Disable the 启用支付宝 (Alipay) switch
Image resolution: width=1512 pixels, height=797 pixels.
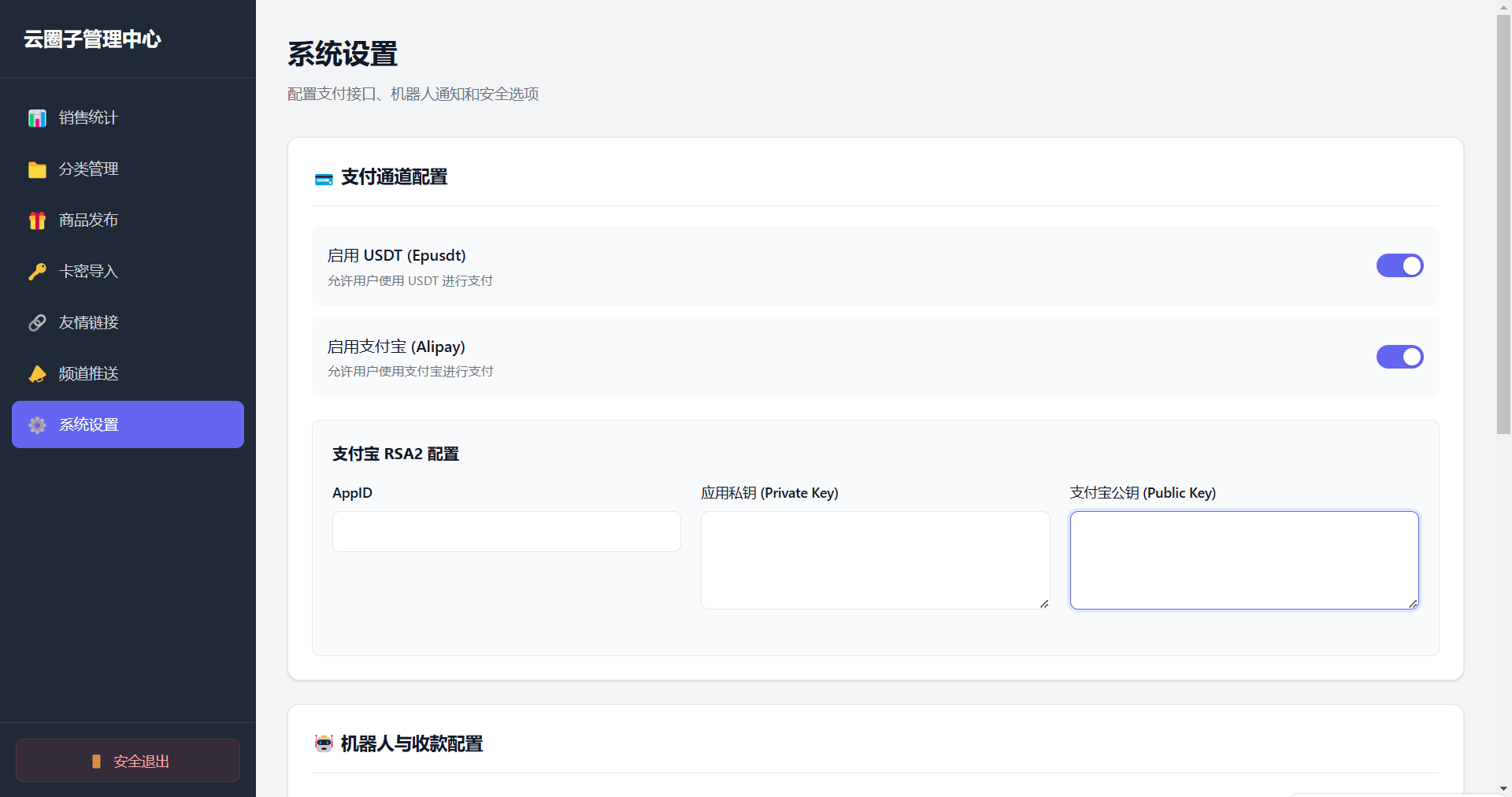1399,357
